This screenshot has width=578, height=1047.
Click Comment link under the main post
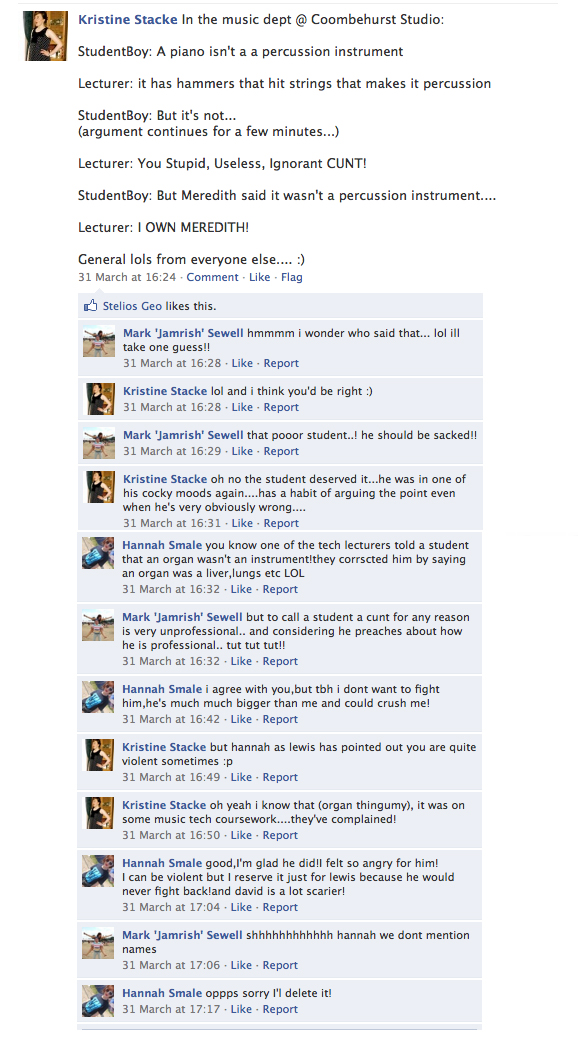[212, 277]
